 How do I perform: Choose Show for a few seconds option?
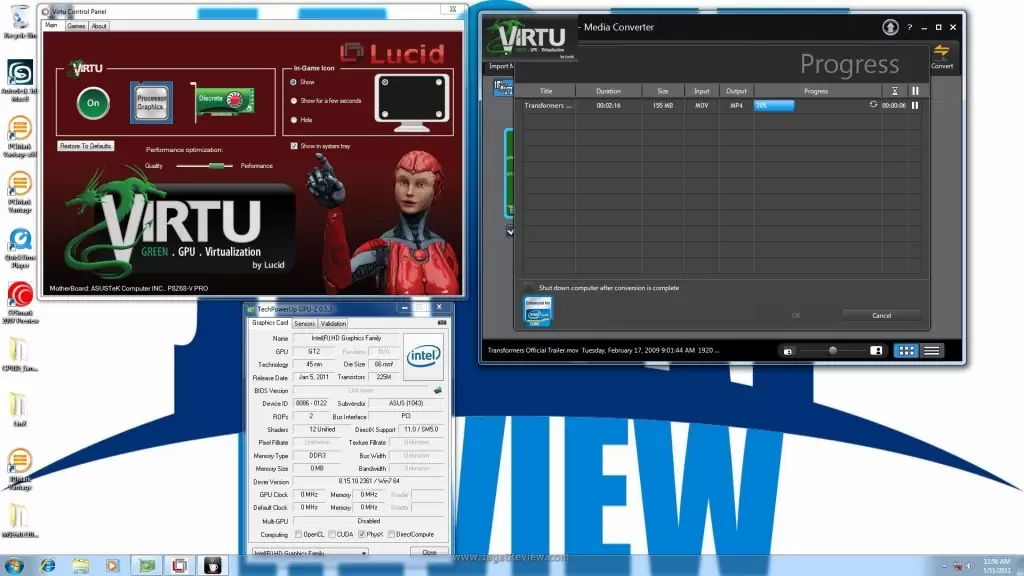293,101
